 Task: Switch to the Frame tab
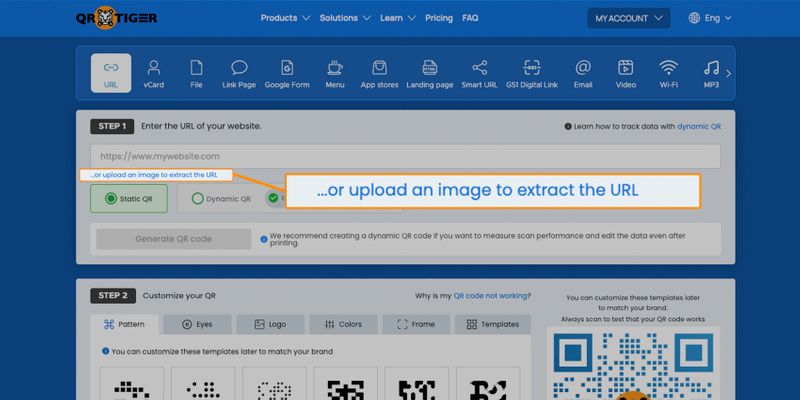(x=416, y=324)
